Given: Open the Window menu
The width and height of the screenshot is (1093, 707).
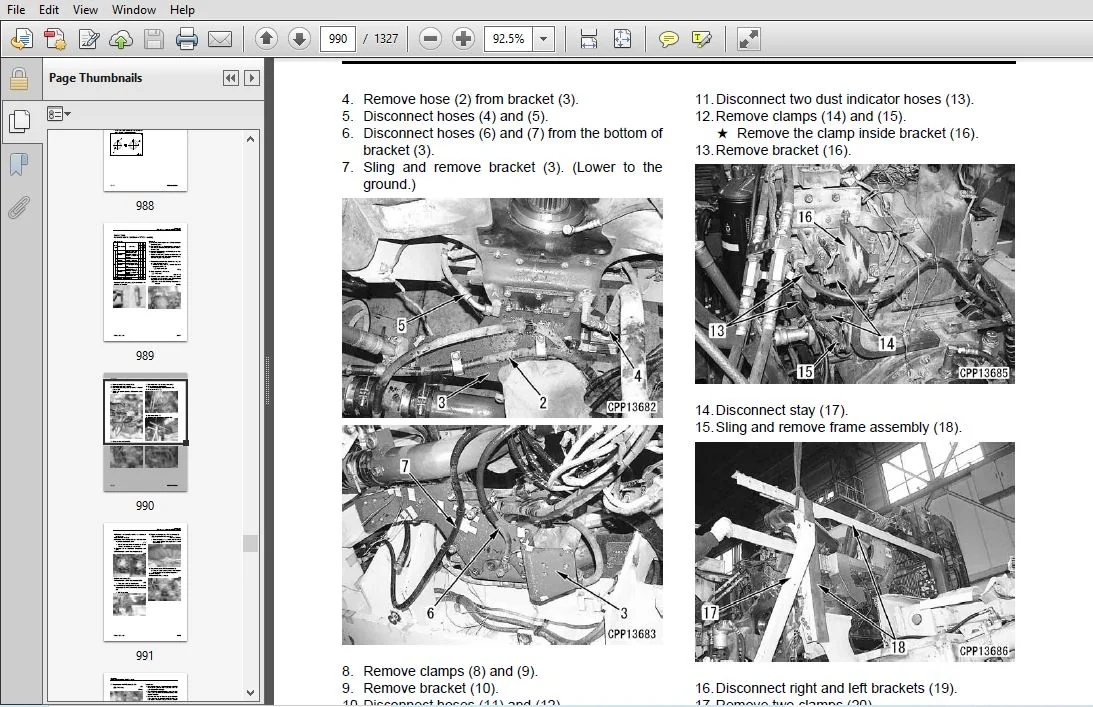Looking at the screenshot, I should pyautogui.click(x=134, y=10).
